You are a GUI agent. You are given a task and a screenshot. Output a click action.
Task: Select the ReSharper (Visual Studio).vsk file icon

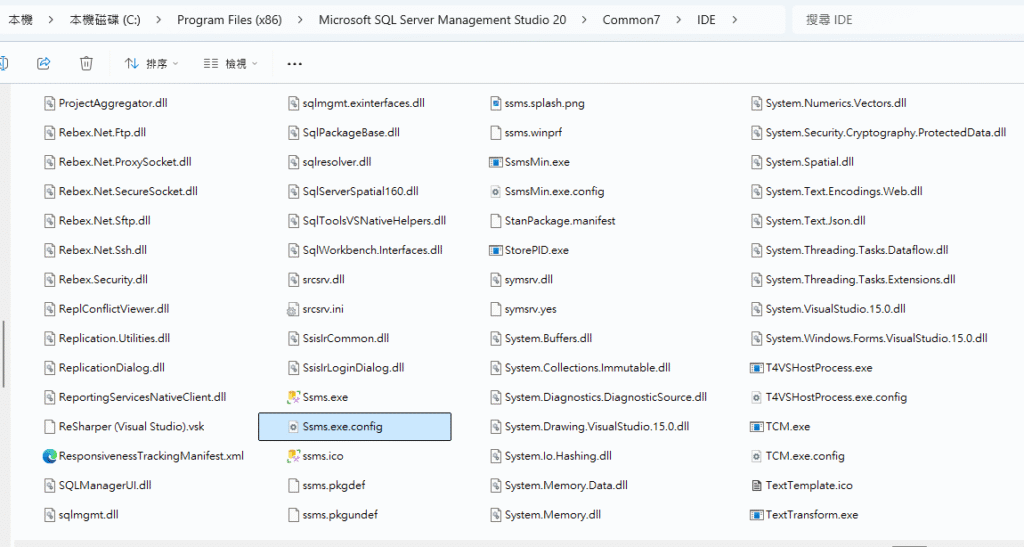click(49, 426)
